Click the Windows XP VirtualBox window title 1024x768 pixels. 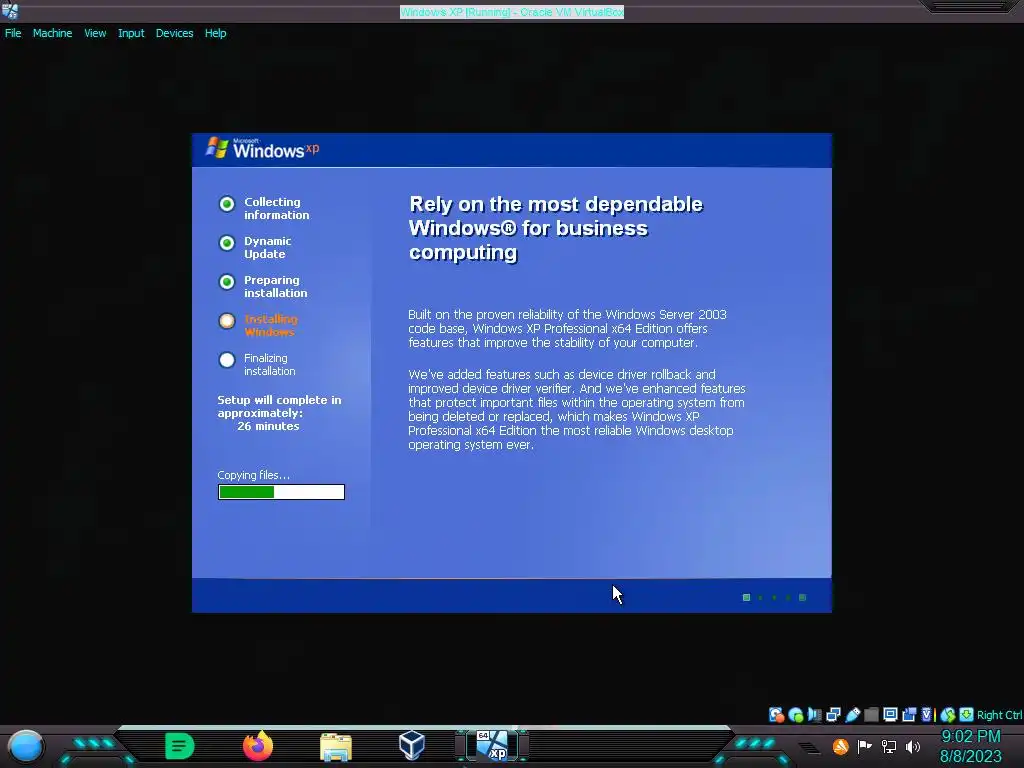(x=512, y=12)
